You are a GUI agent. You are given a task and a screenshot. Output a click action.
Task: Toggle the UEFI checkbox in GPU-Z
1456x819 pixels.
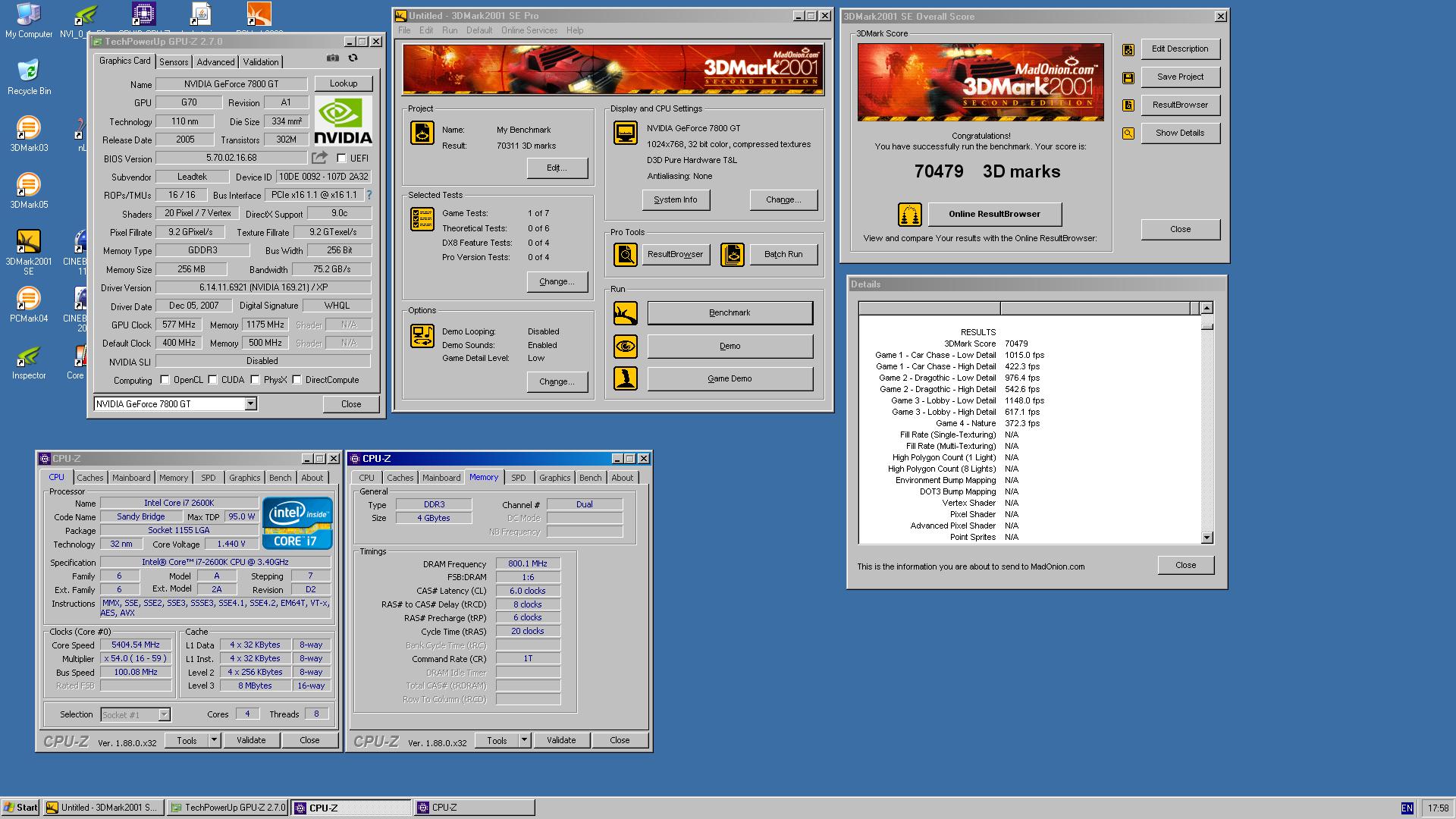point(341,158)
